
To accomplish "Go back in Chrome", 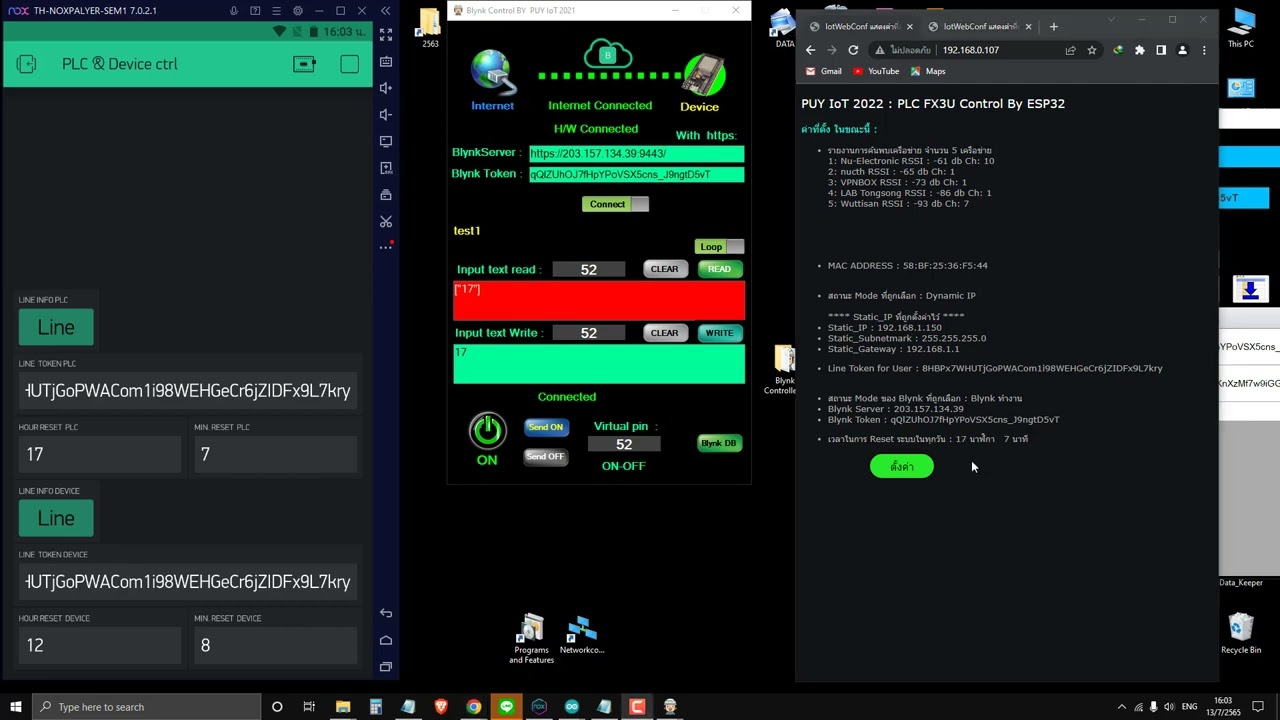I will [x=811, y=50].
